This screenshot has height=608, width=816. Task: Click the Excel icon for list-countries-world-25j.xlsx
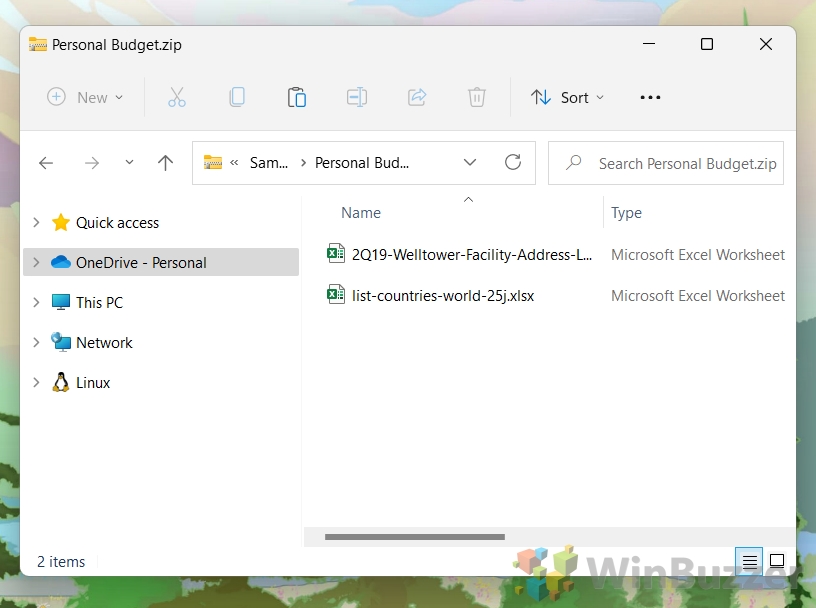336,295
